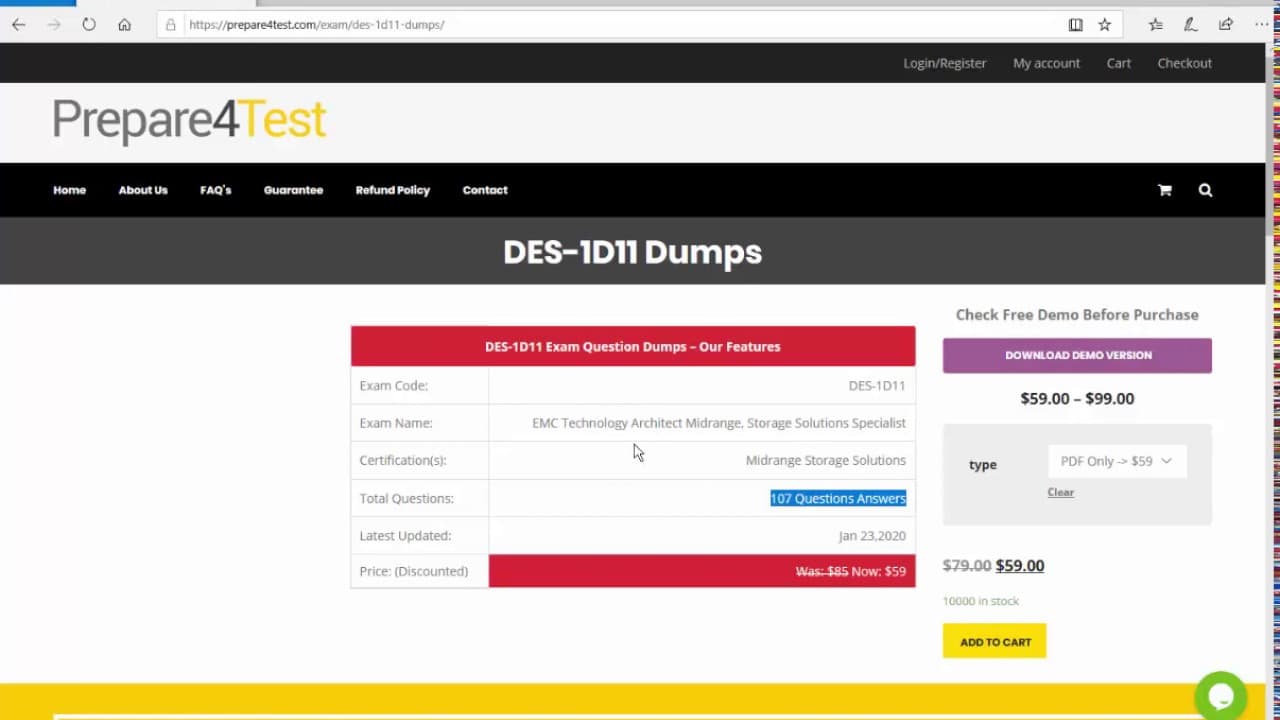The image size is (1280, 720).
Task: Click the DES-1D11 exam code value
Action: 877,385
